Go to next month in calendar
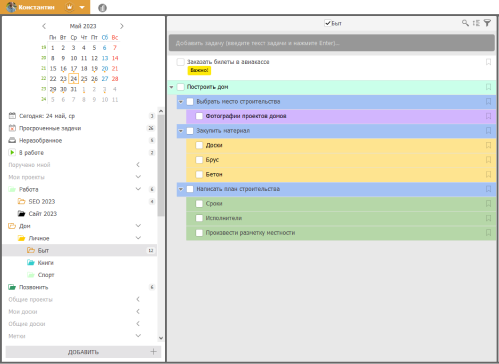The width and height of the screenshot is (499, 364). point(122,26)
